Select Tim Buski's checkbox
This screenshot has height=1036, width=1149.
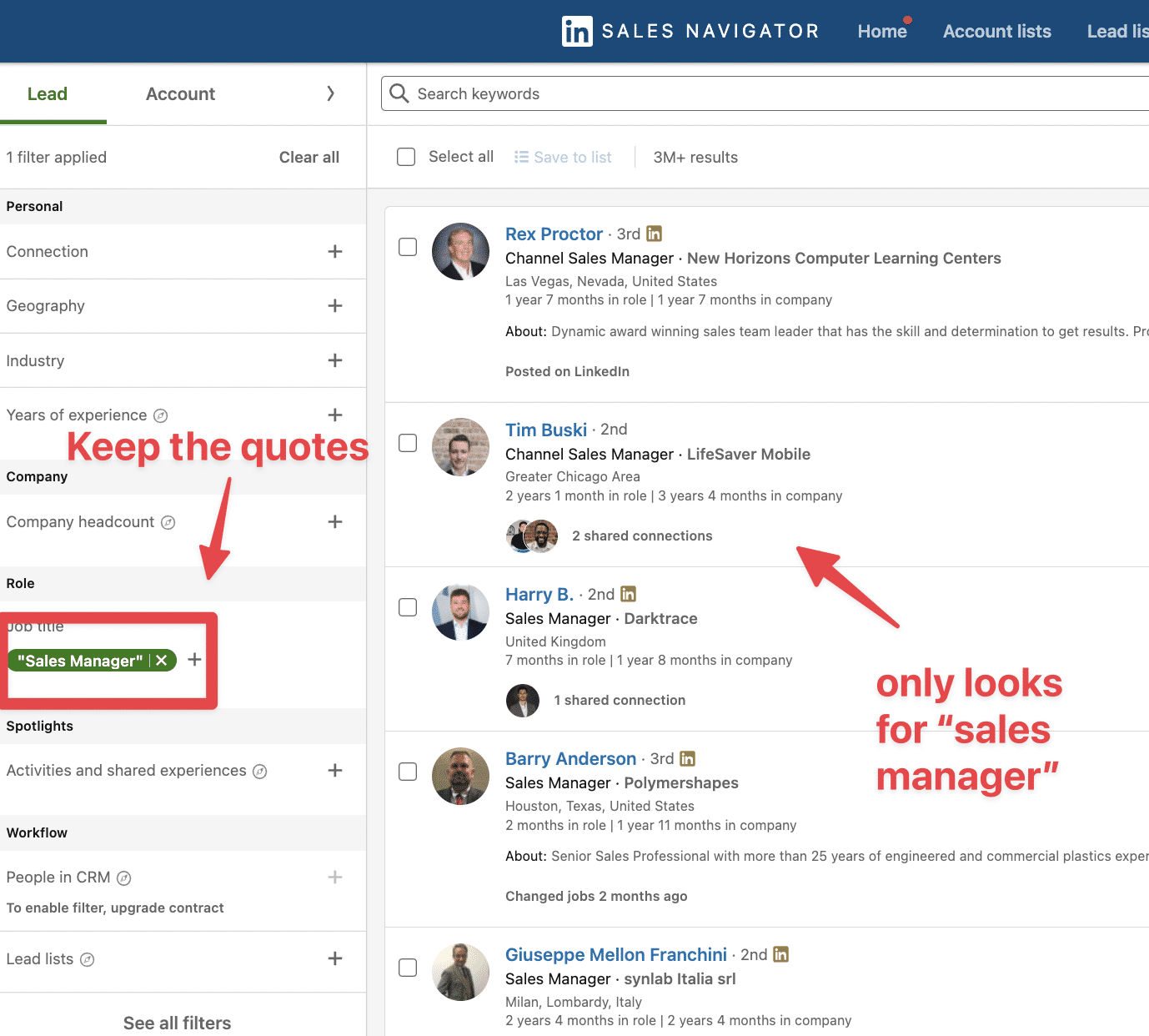point(408,443)
